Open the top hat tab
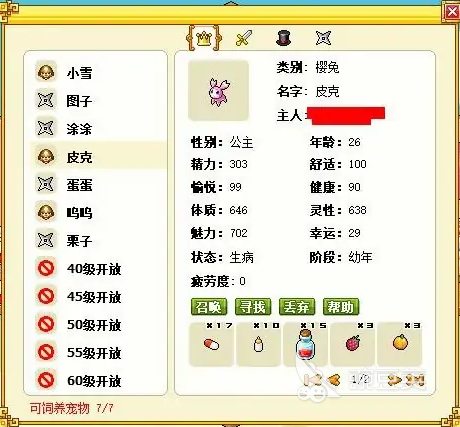 (284, 38)
